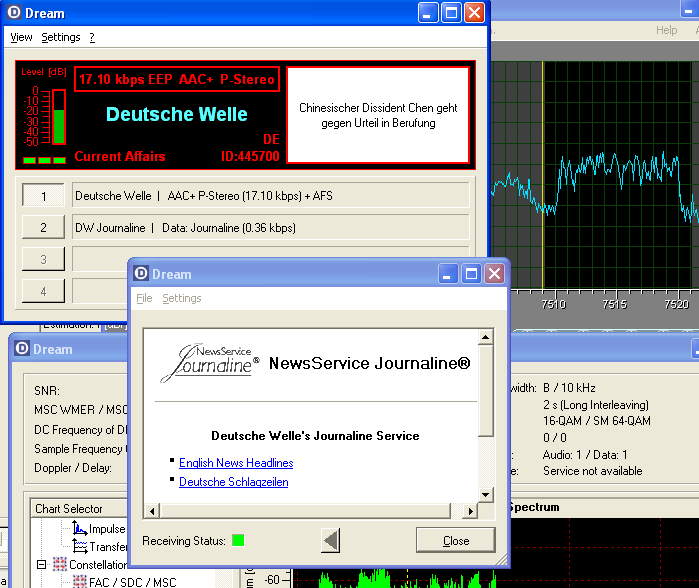The width and height of the screenshot is (699, 588).
Task: Select service button 1
Action: point(43,195)
